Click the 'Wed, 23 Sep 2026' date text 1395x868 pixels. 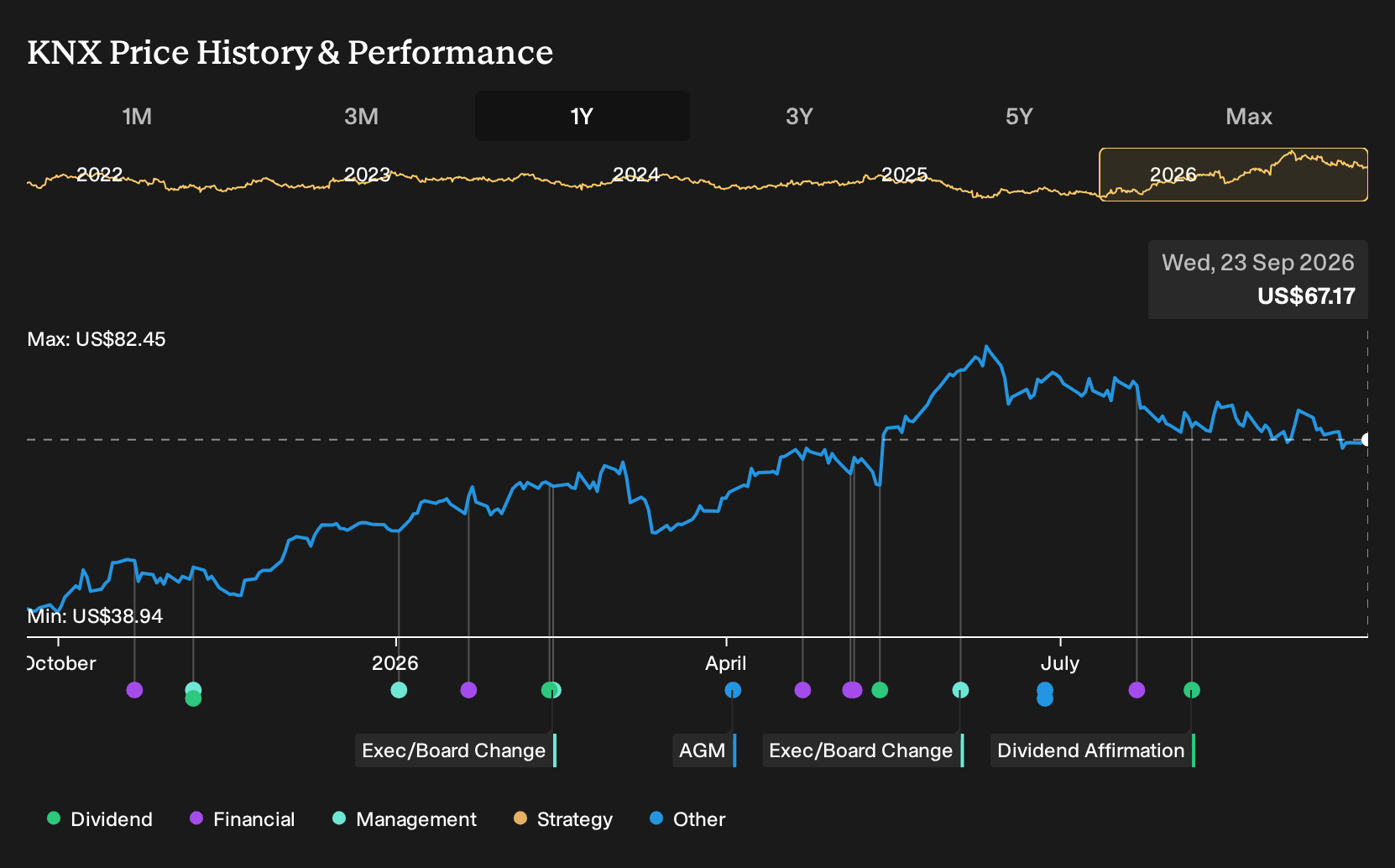1257,263
